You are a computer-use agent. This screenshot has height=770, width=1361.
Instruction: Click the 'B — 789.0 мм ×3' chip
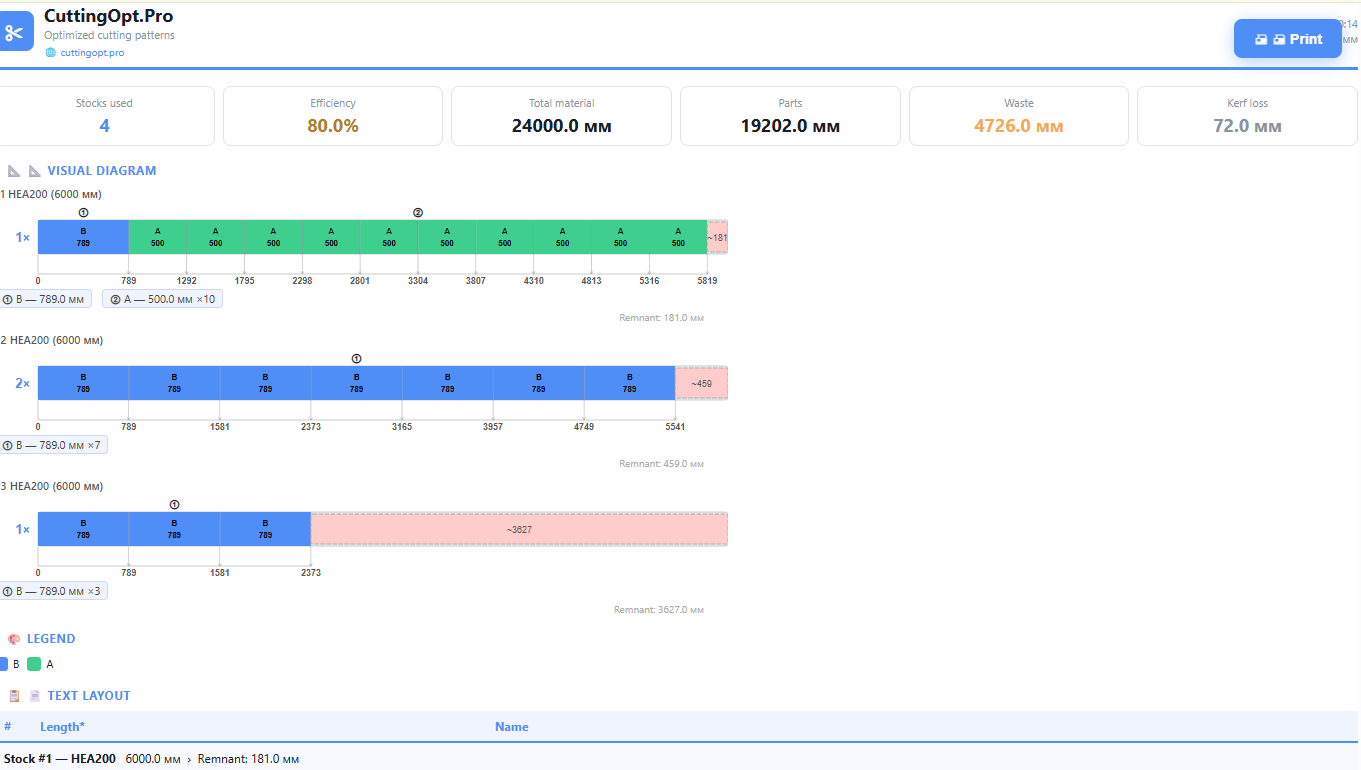click(x=53, y=591)
